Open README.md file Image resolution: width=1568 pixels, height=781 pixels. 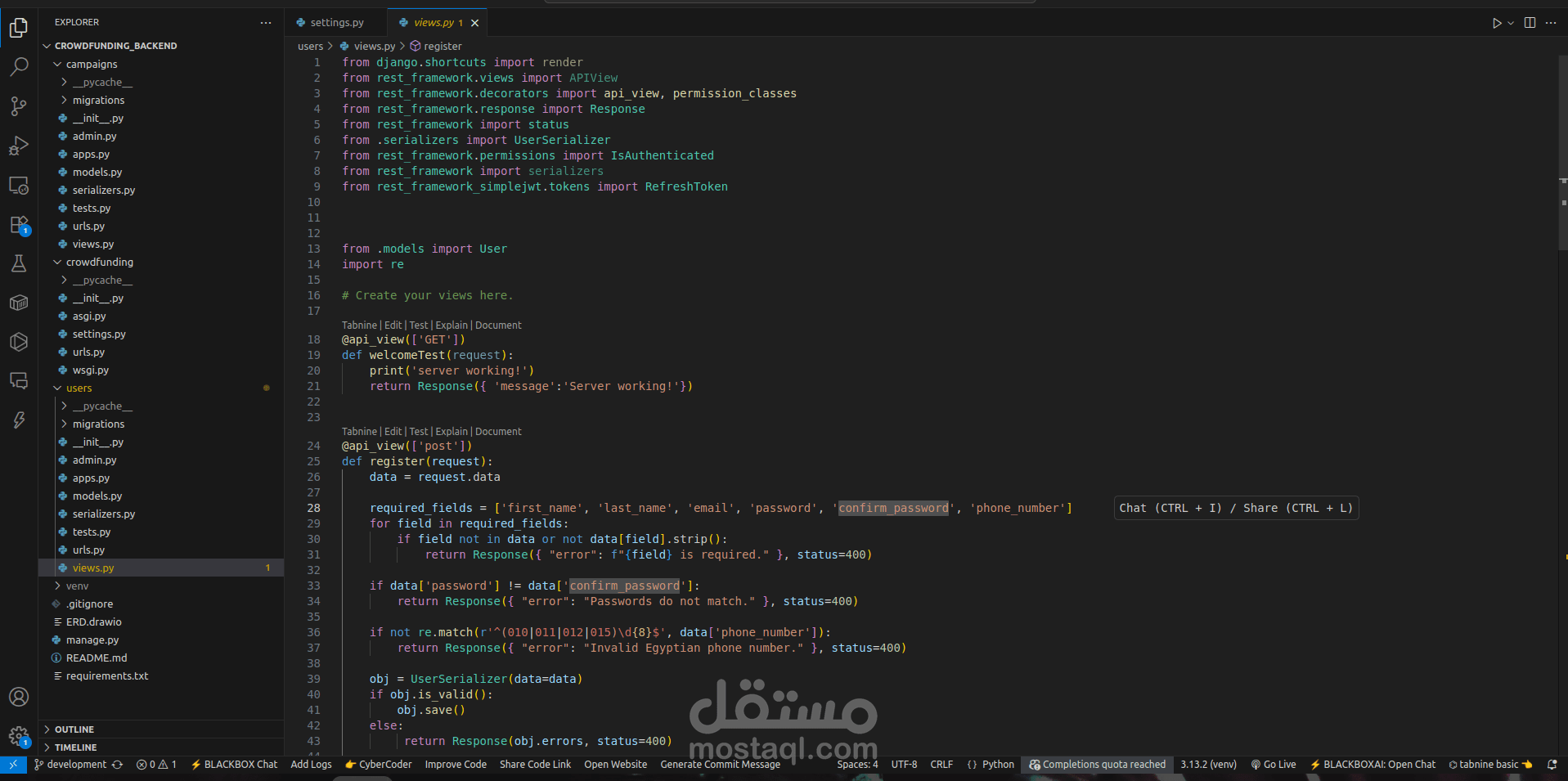click(161, 658)
